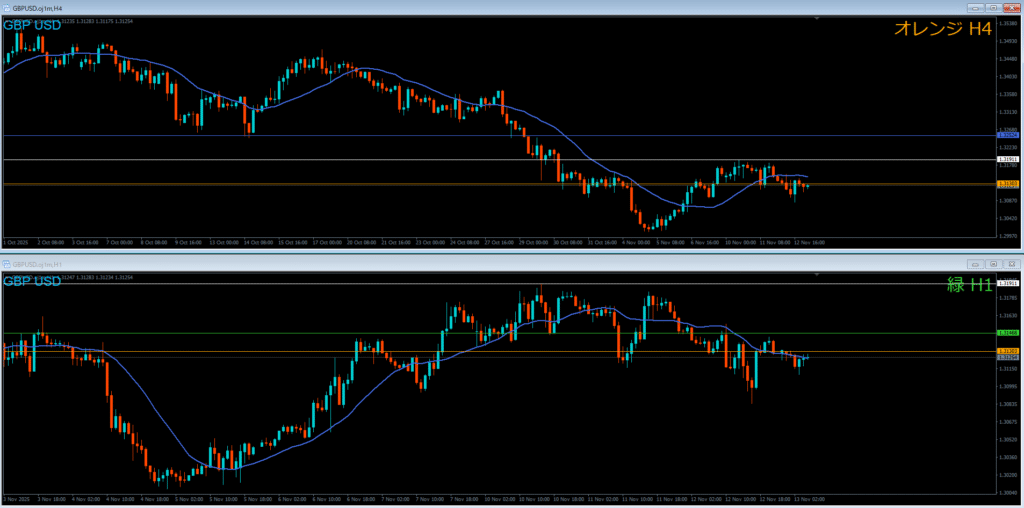Select the white 1.31911 price label on the H1 chart
The height and width of the screenshot is (508, 1024).
click(1008, 284)
